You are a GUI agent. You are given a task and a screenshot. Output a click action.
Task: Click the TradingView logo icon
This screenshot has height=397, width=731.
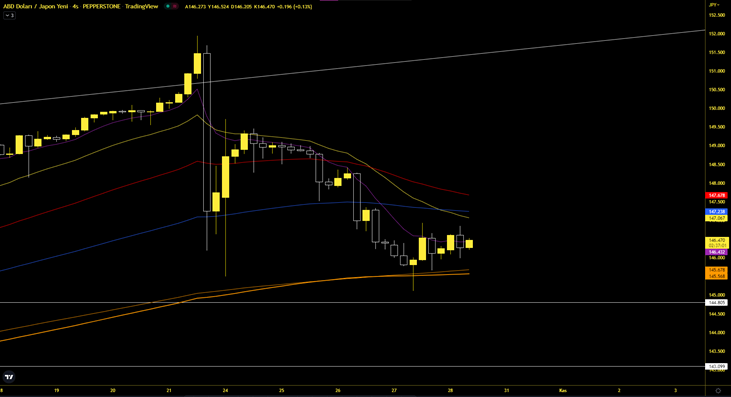click(9, 376)
